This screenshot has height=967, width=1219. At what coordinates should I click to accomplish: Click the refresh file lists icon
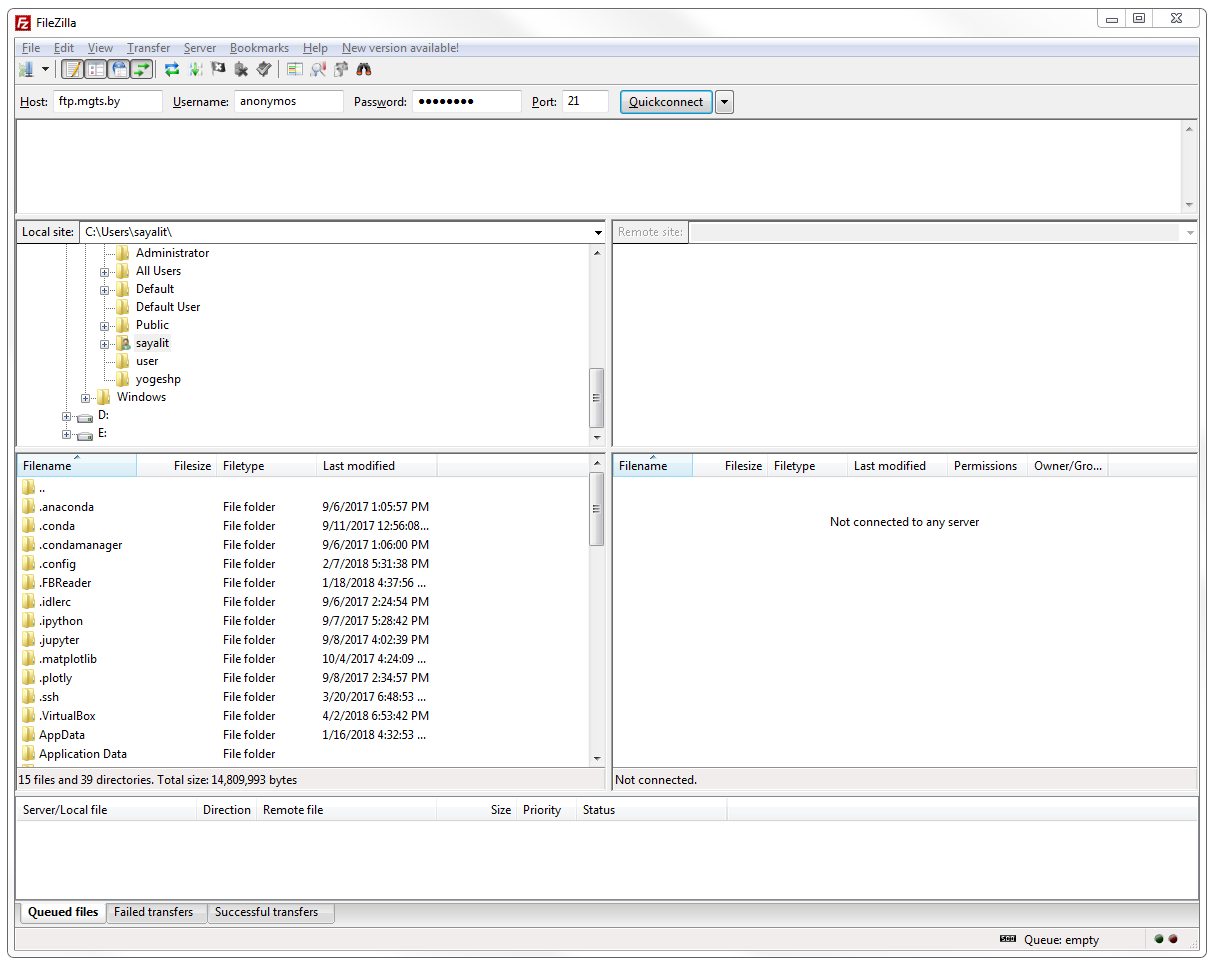pyautogui.click(x=172, y=70)
